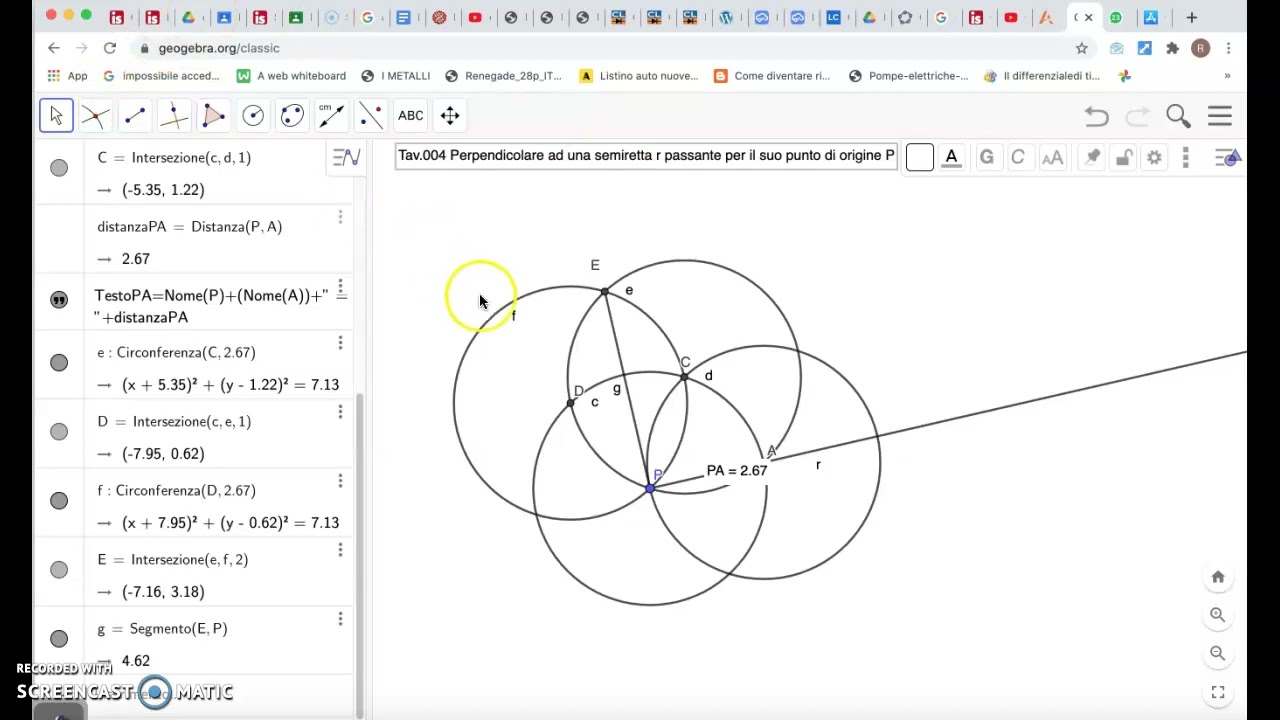The width and height of the screenshot is (1280, 720).
Task: Bookmark this page with star icon
Action: pos(1081,48)
